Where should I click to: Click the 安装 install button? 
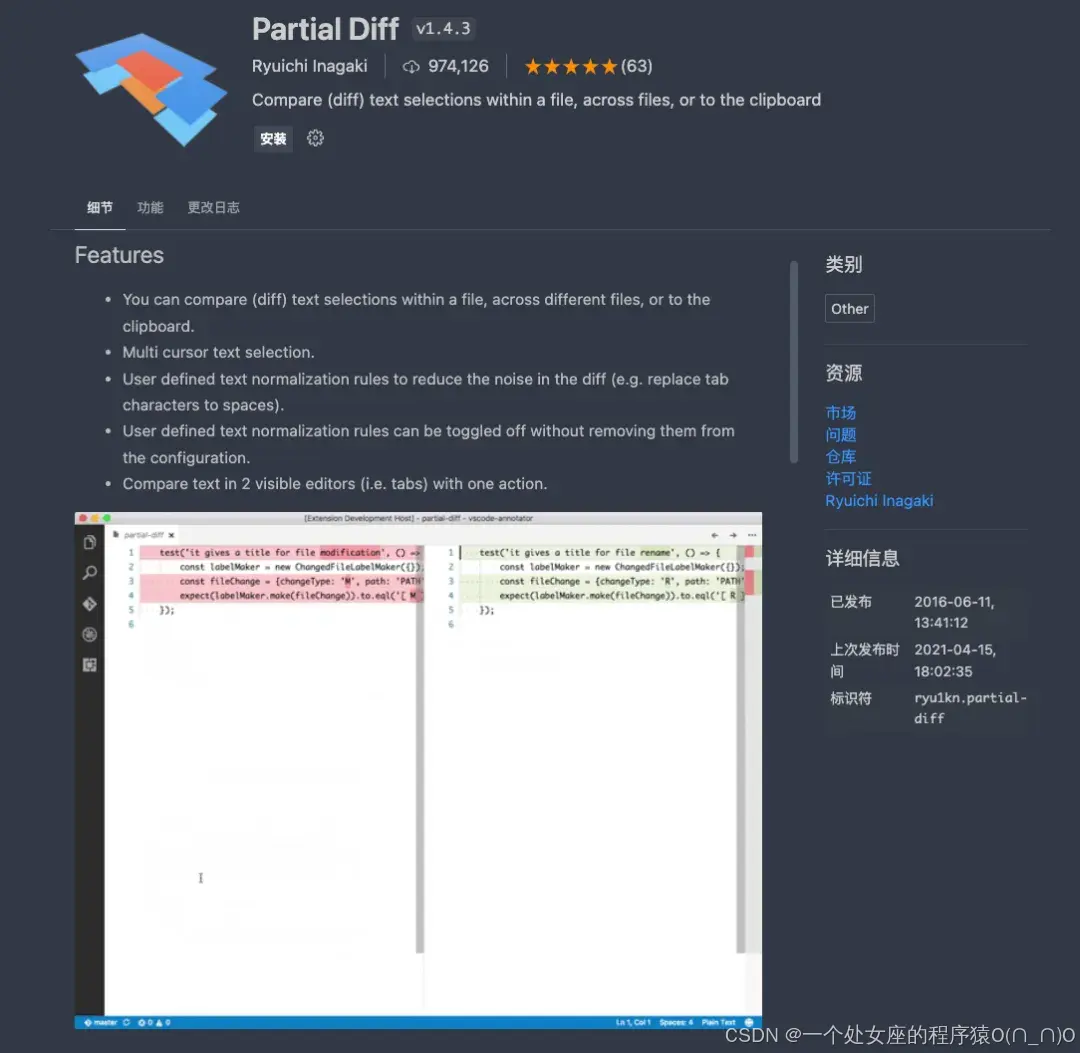(x=273, y=139)
